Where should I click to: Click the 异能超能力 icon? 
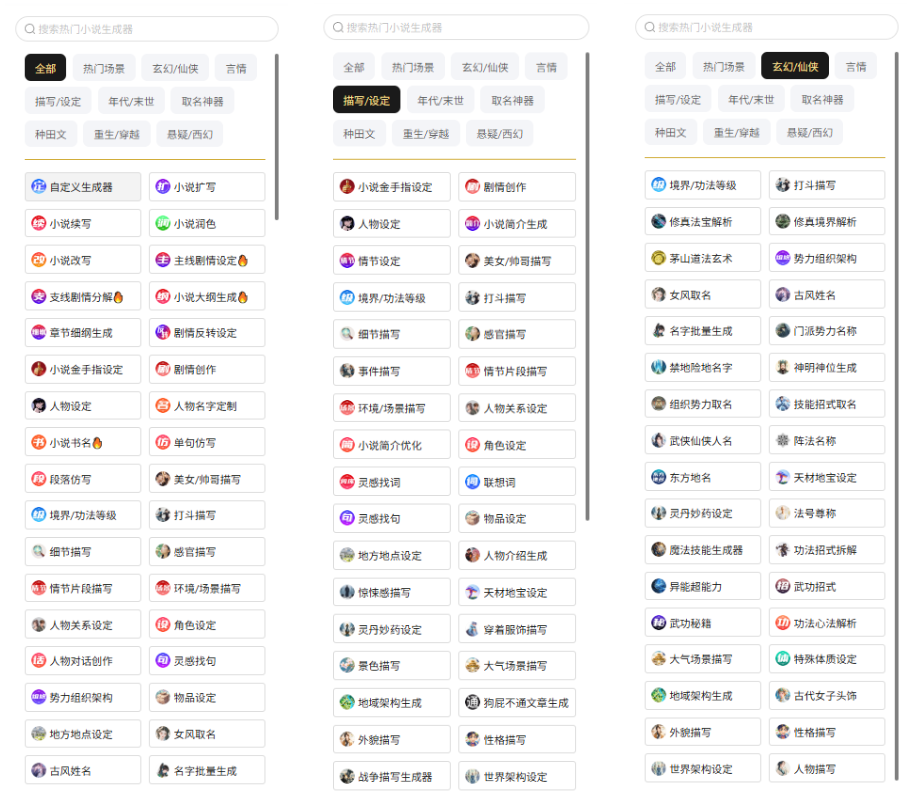pos(659,586)
